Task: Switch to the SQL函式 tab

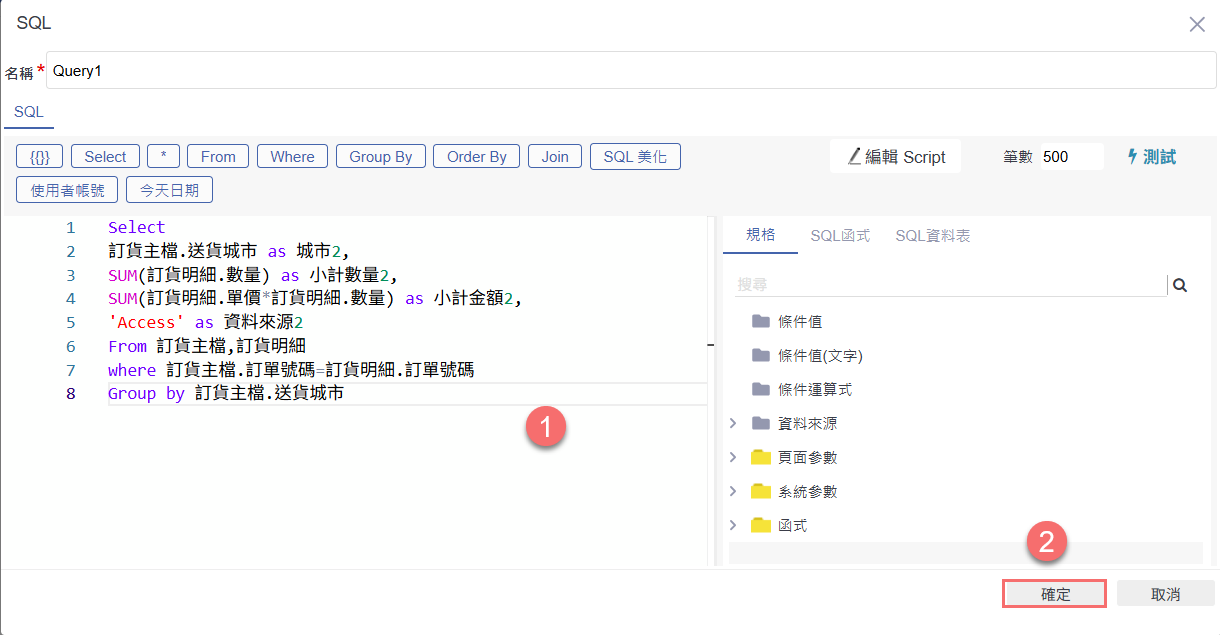Action: pyautogui.click(x=839, y=236)
